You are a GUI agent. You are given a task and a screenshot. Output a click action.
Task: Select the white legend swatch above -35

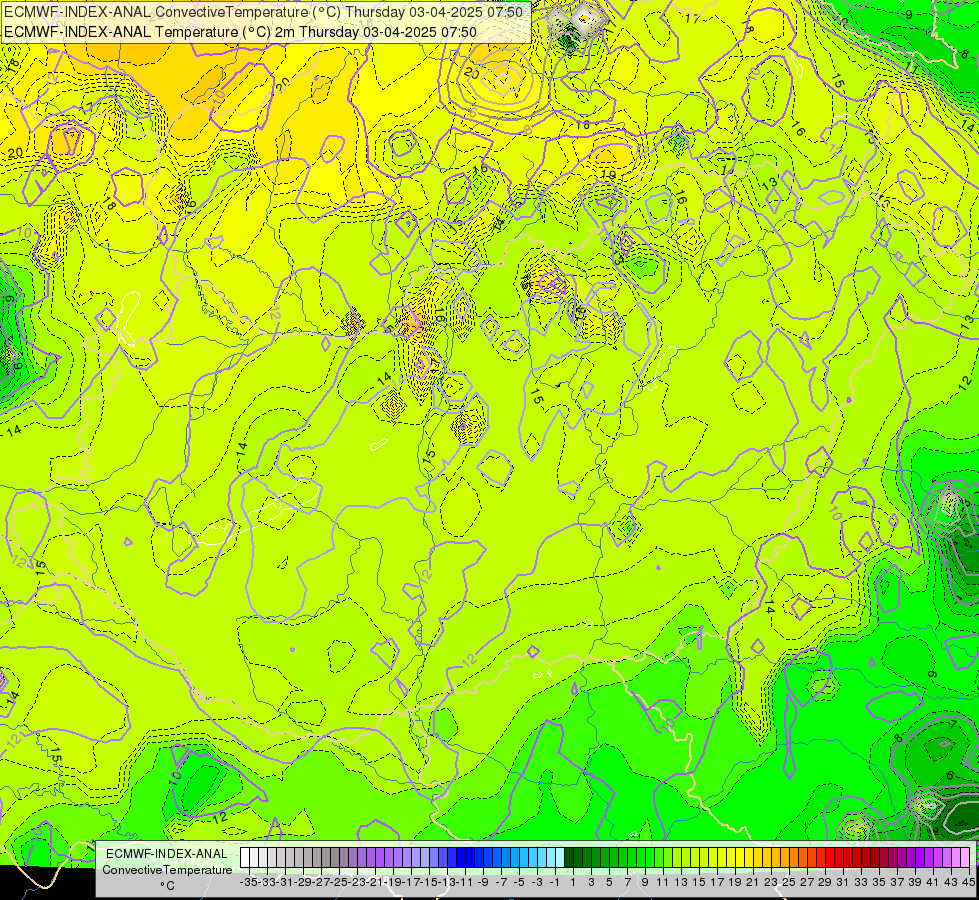pyautogui.click(x=245, y=857)
